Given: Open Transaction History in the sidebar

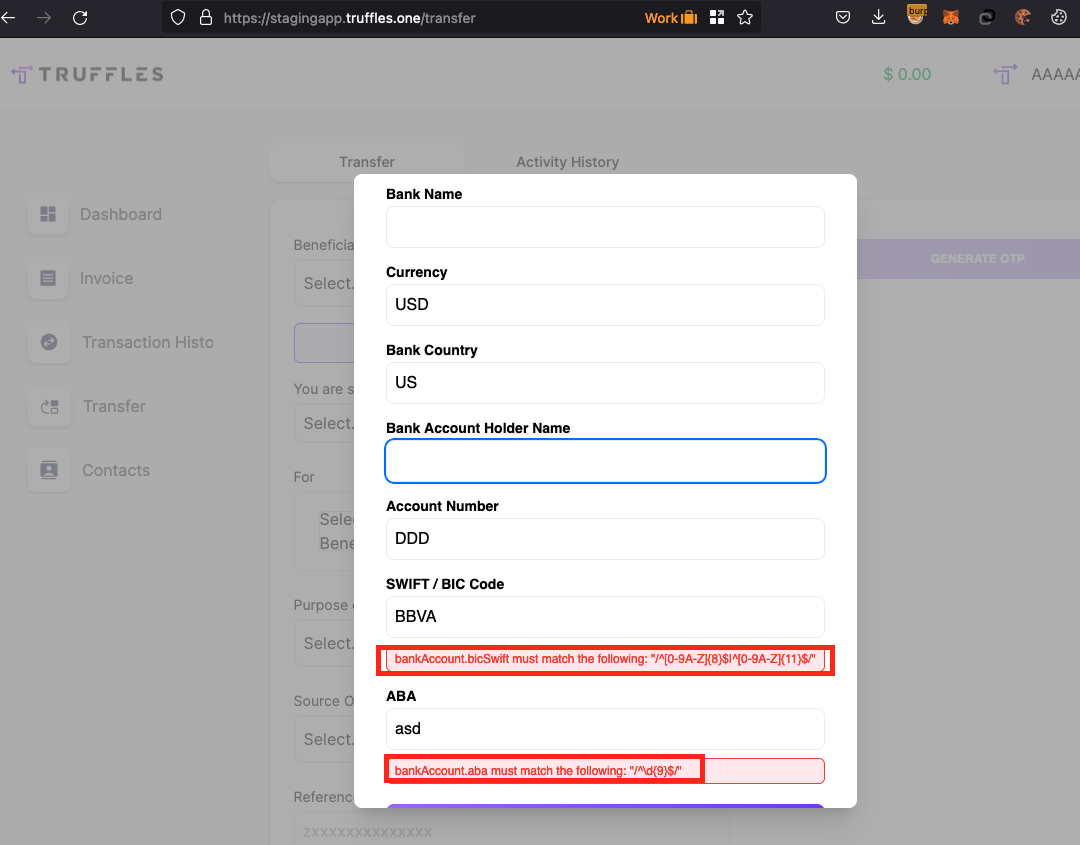Looking at the screenshot, I should [148, 342].
